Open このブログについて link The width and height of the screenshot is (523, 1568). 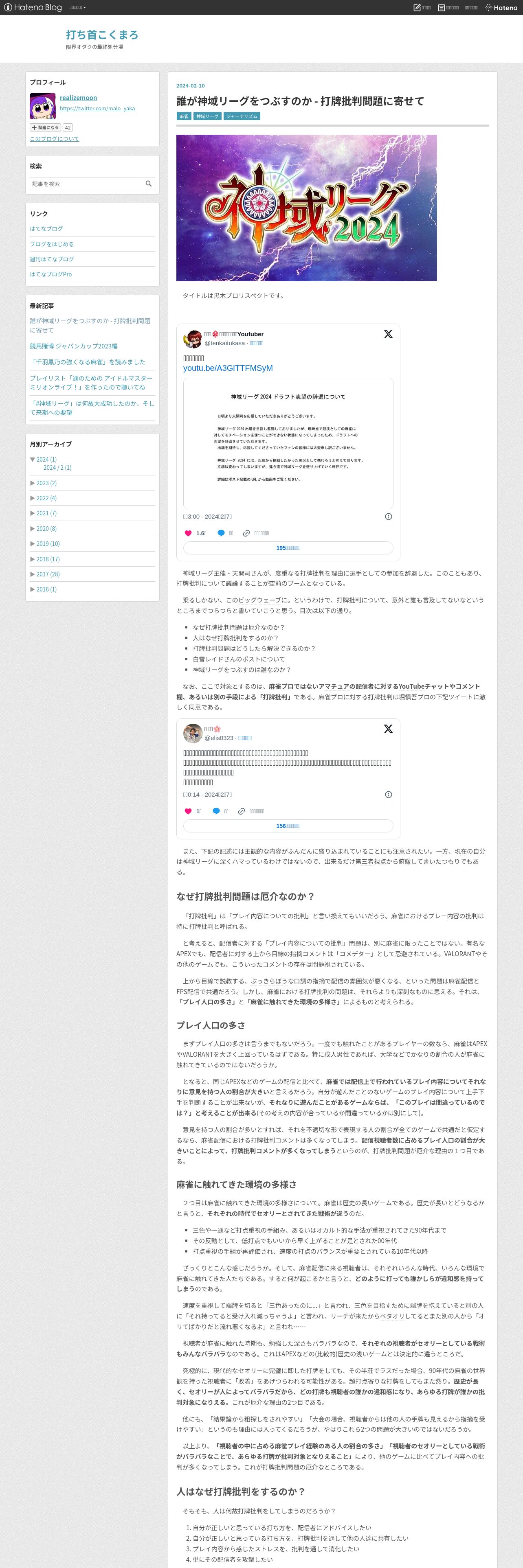(54, 139)
